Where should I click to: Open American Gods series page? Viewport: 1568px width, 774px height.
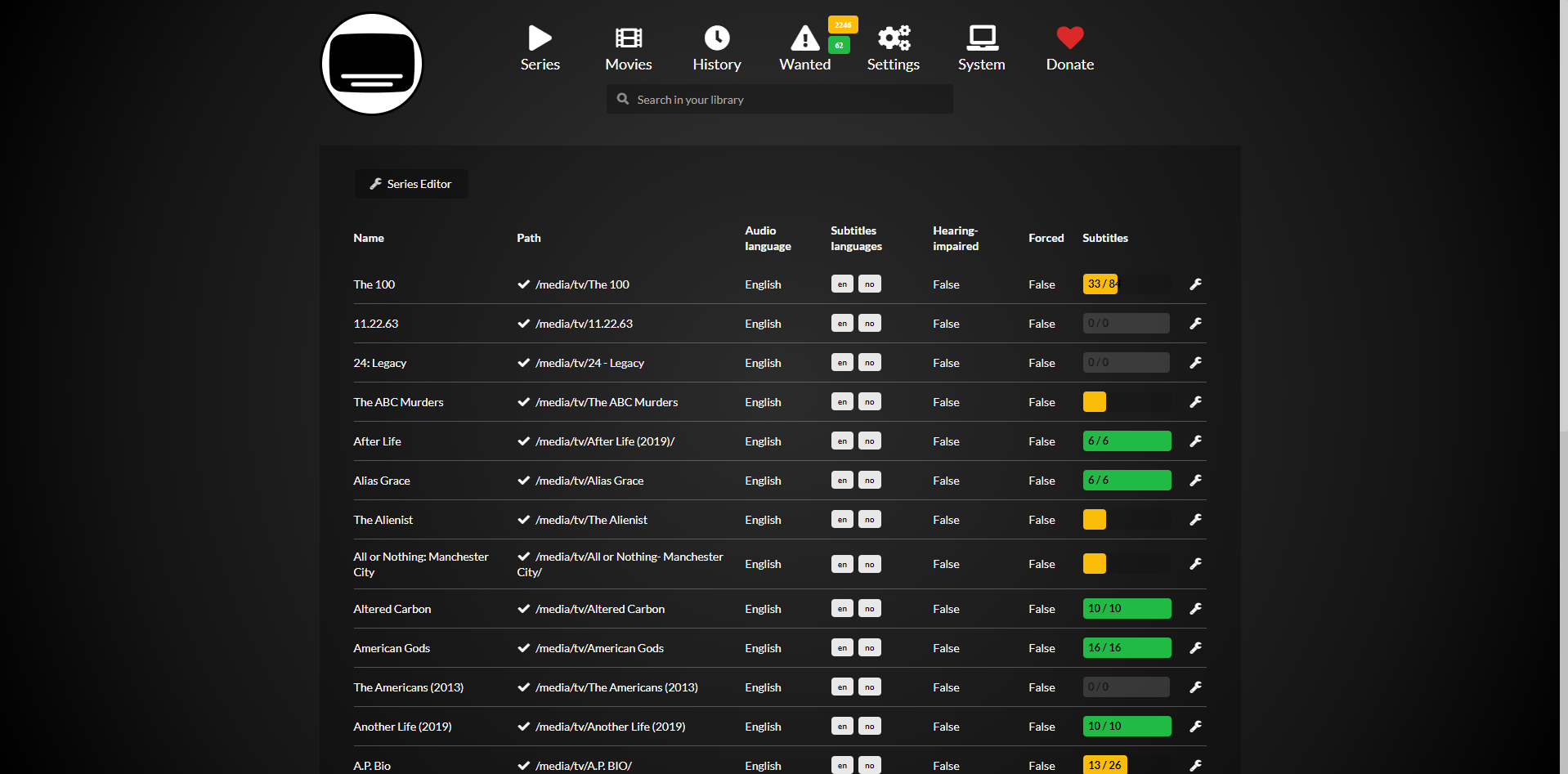pyautogui.click(x=392, y=648)
